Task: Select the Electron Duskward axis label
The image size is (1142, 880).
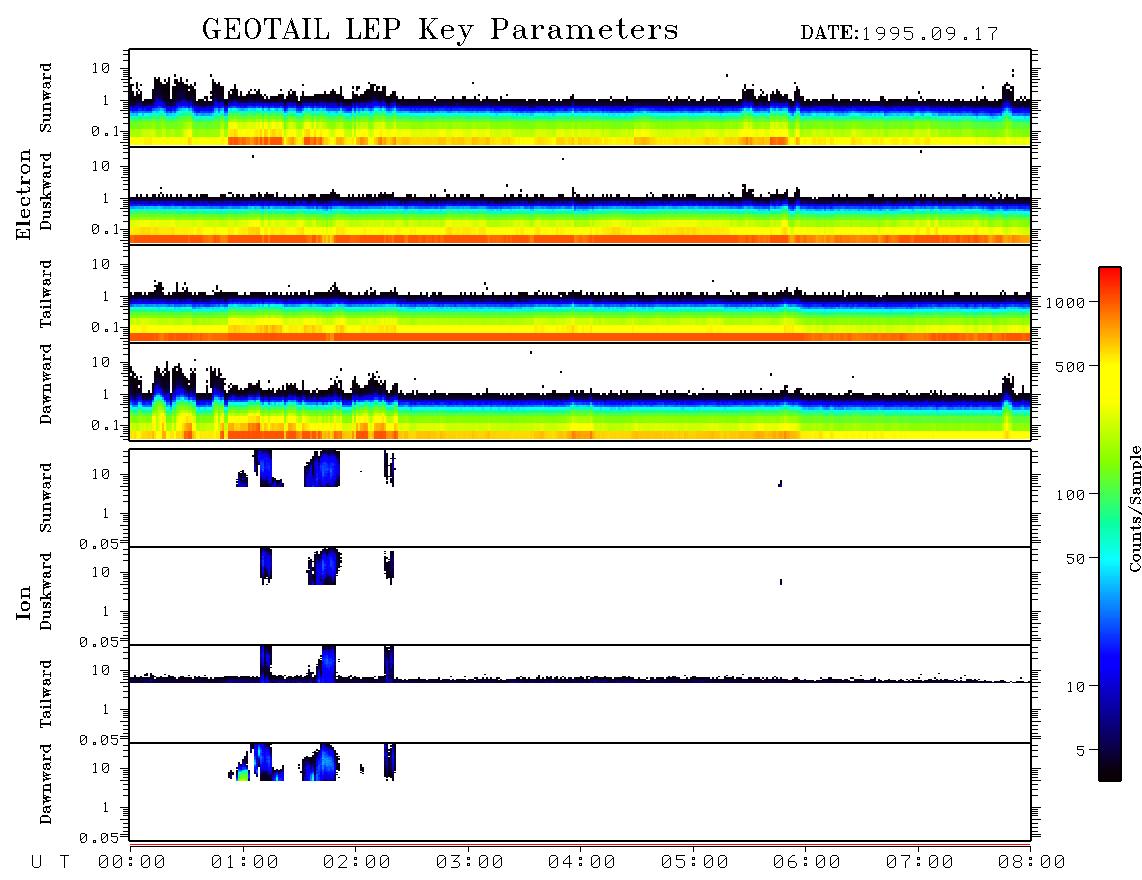Action: (46, 191)
